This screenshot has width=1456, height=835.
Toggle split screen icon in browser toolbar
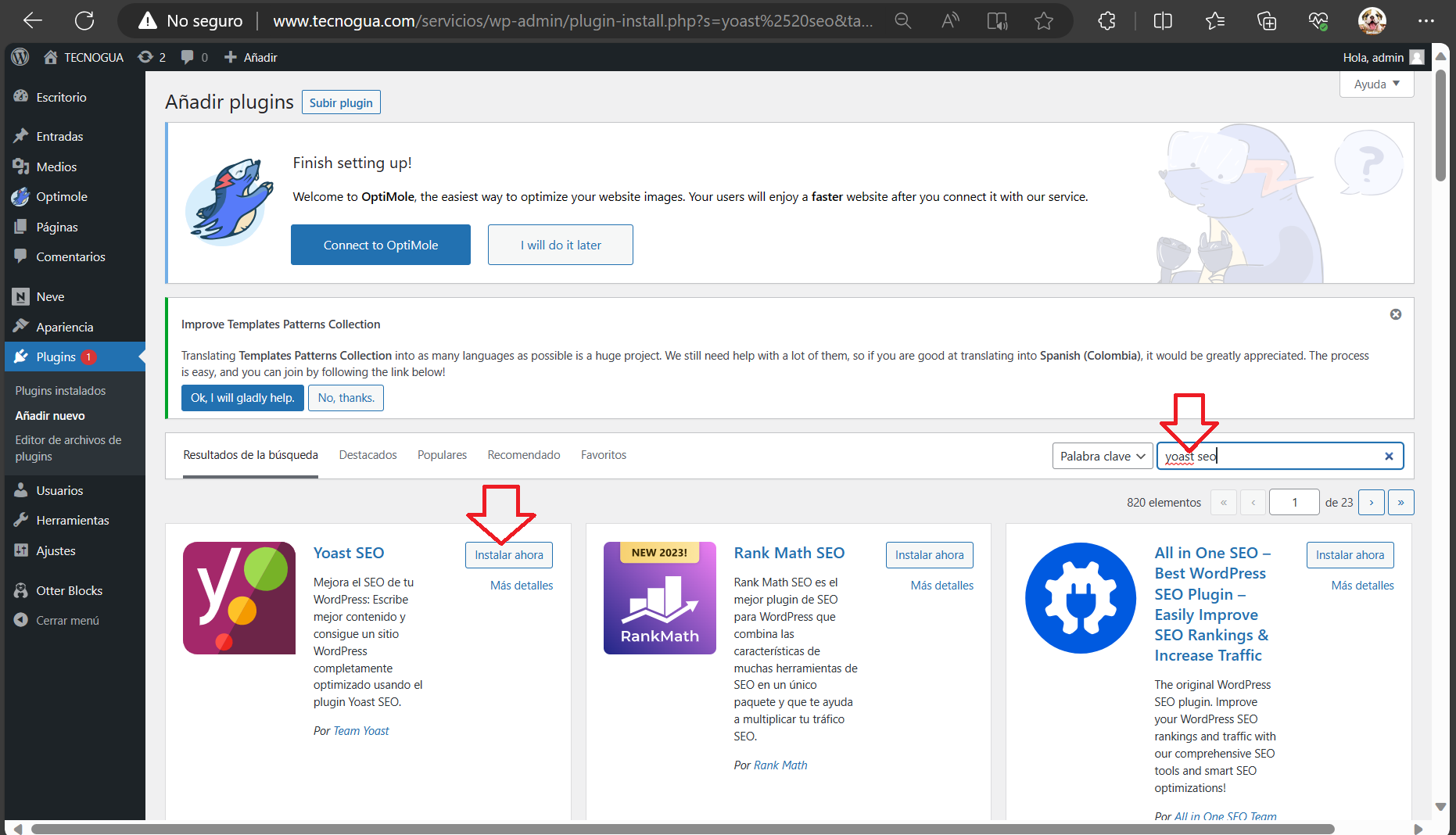click(x=1163, y=21)
